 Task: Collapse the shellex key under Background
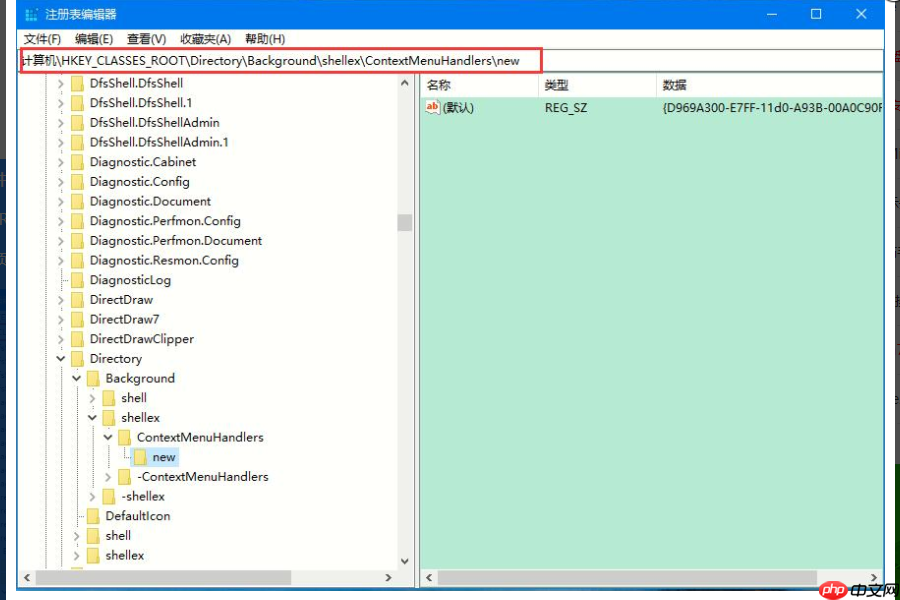pyautogui.click(x=92, y=418)
